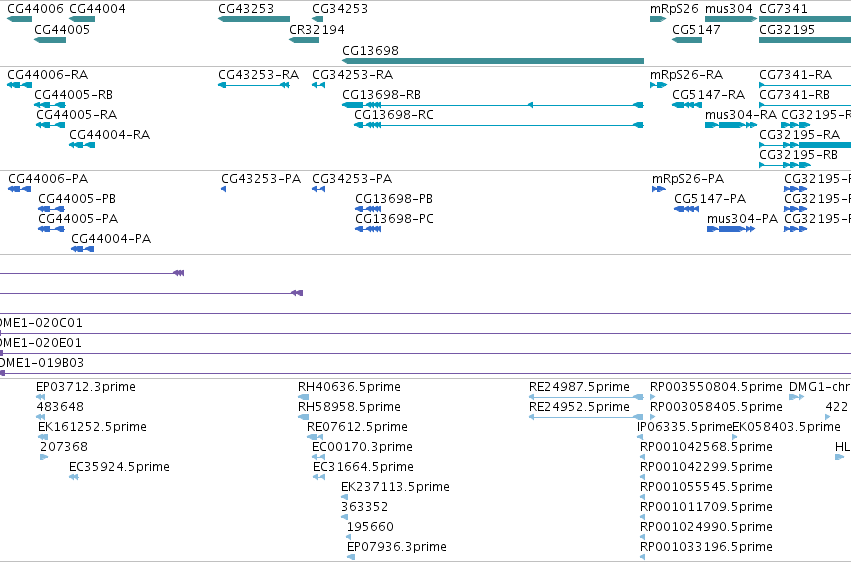
Task: Click EST EK237113.5prime
Action: [345, 497]
